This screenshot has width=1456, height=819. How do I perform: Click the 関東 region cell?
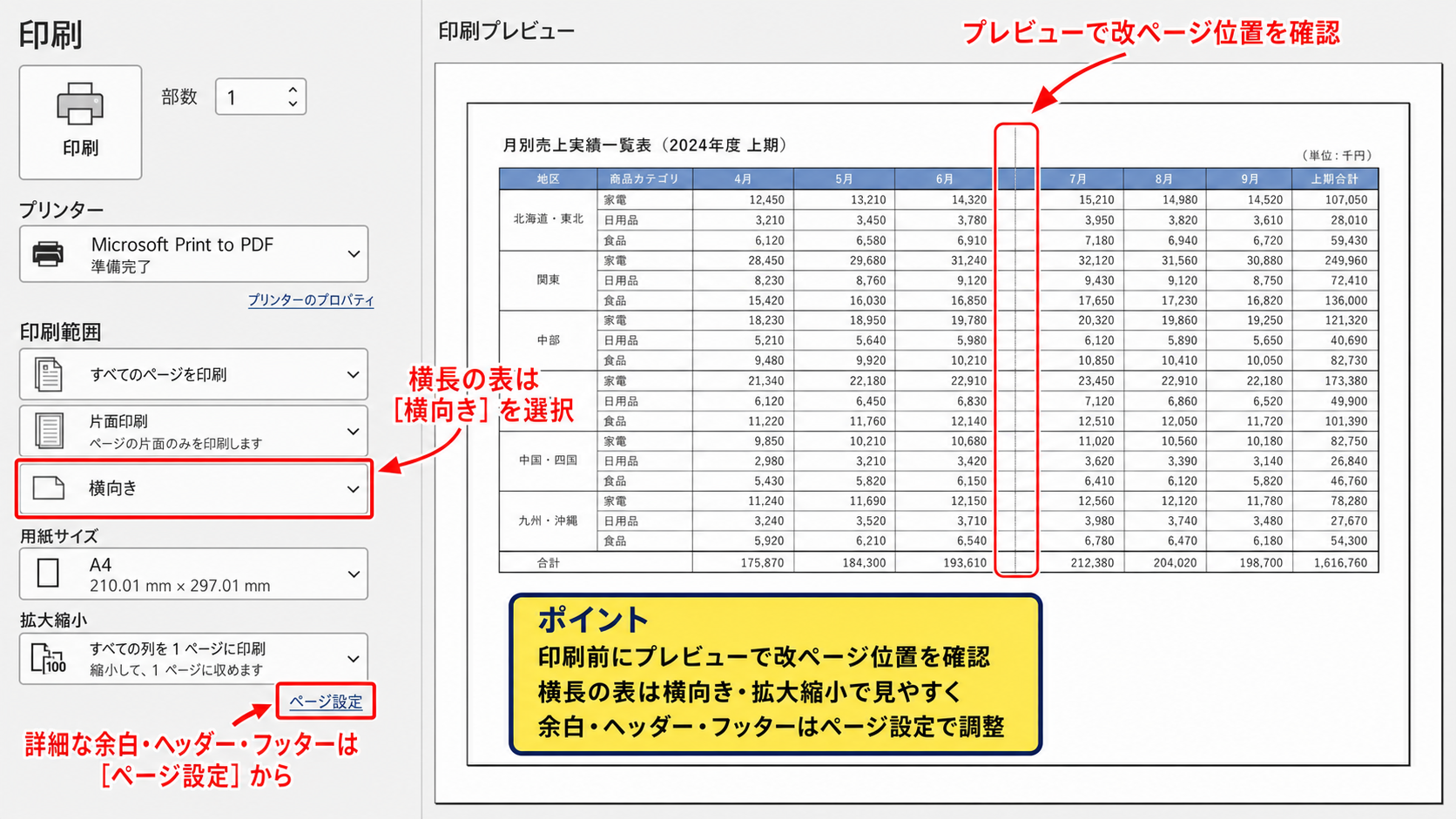click(x=548, y=280)
